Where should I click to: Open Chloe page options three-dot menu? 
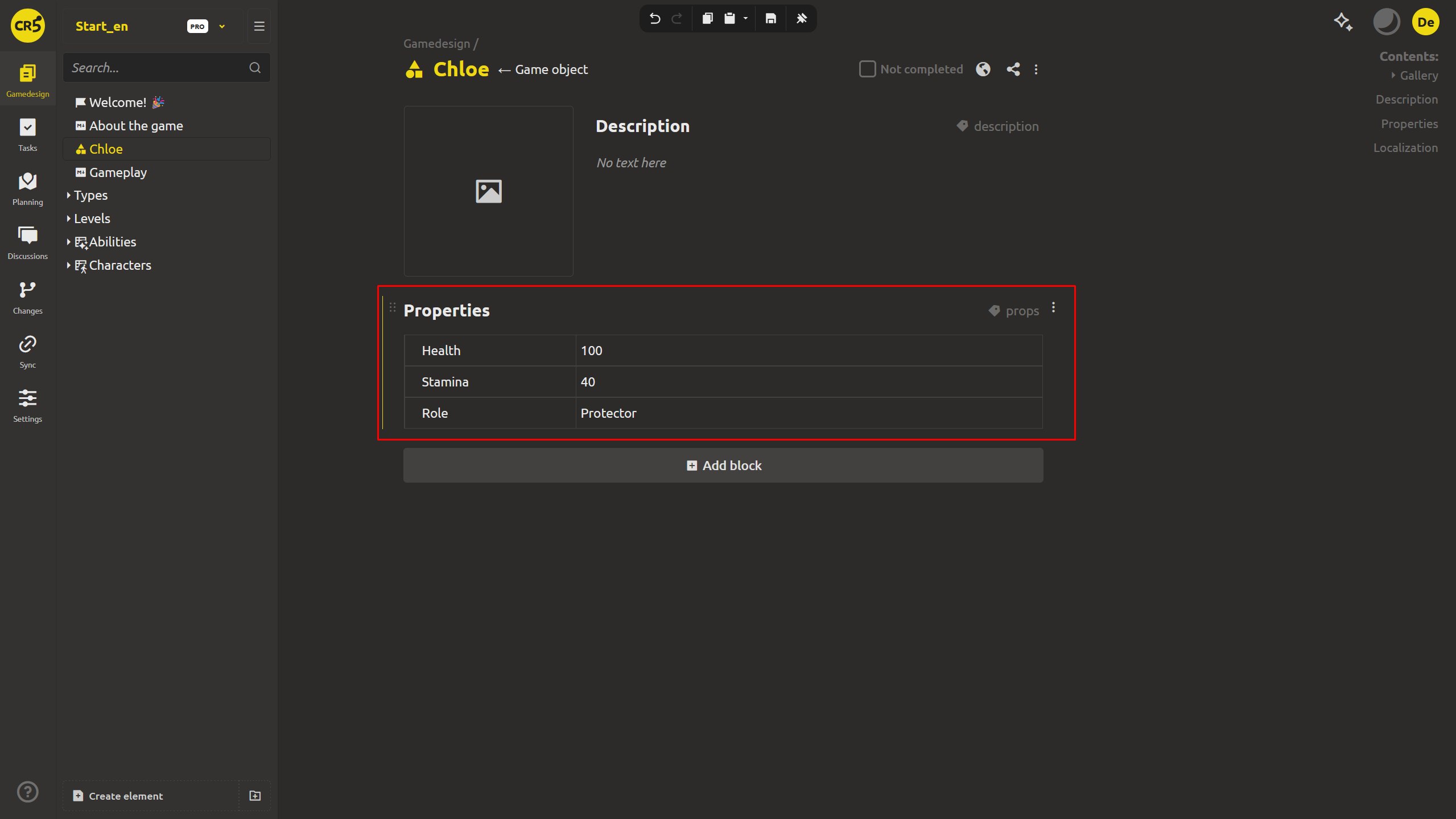1036,69
